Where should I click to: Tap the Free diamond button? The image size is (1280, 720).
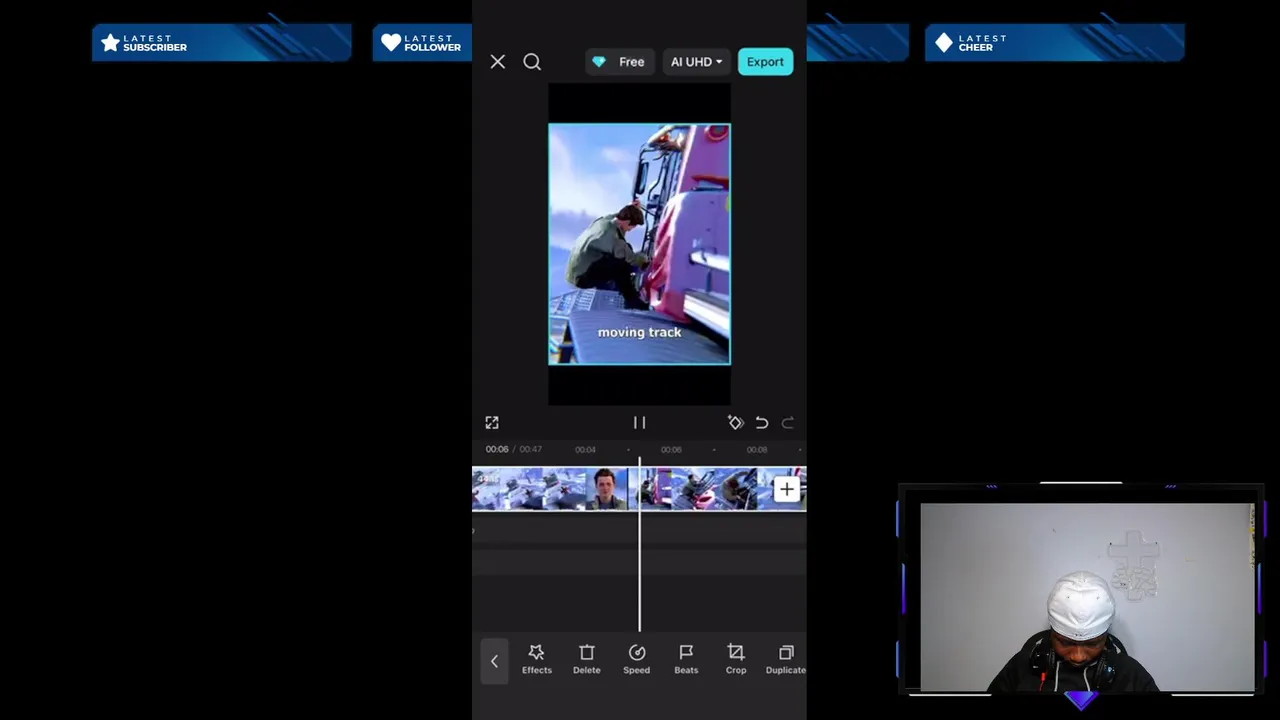click(x=619, y=62)
